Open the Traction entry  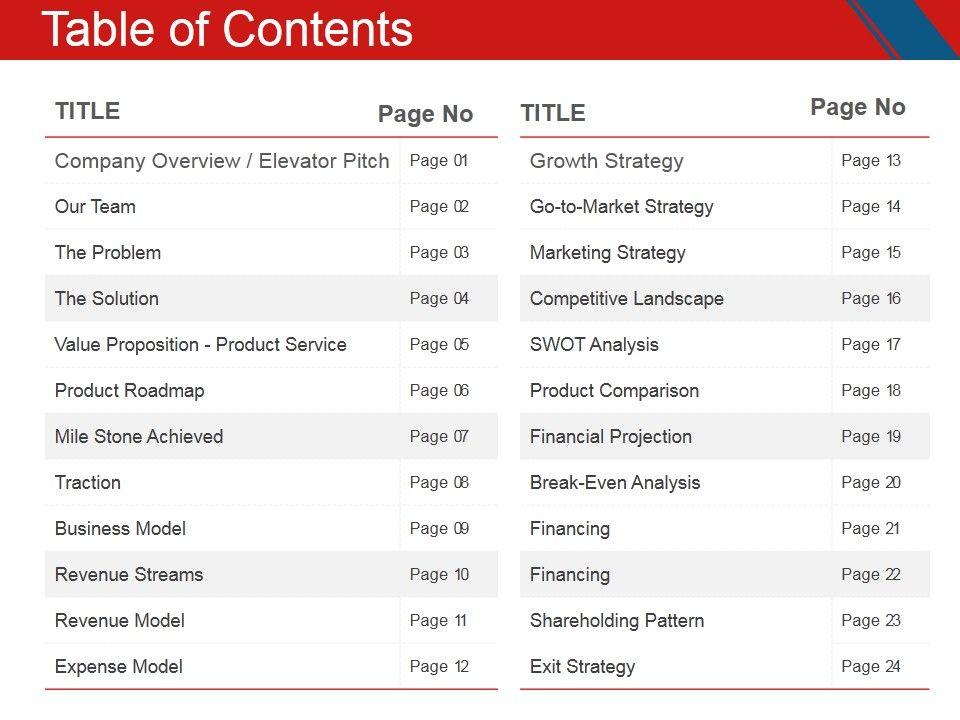click(x=88, y=483)
